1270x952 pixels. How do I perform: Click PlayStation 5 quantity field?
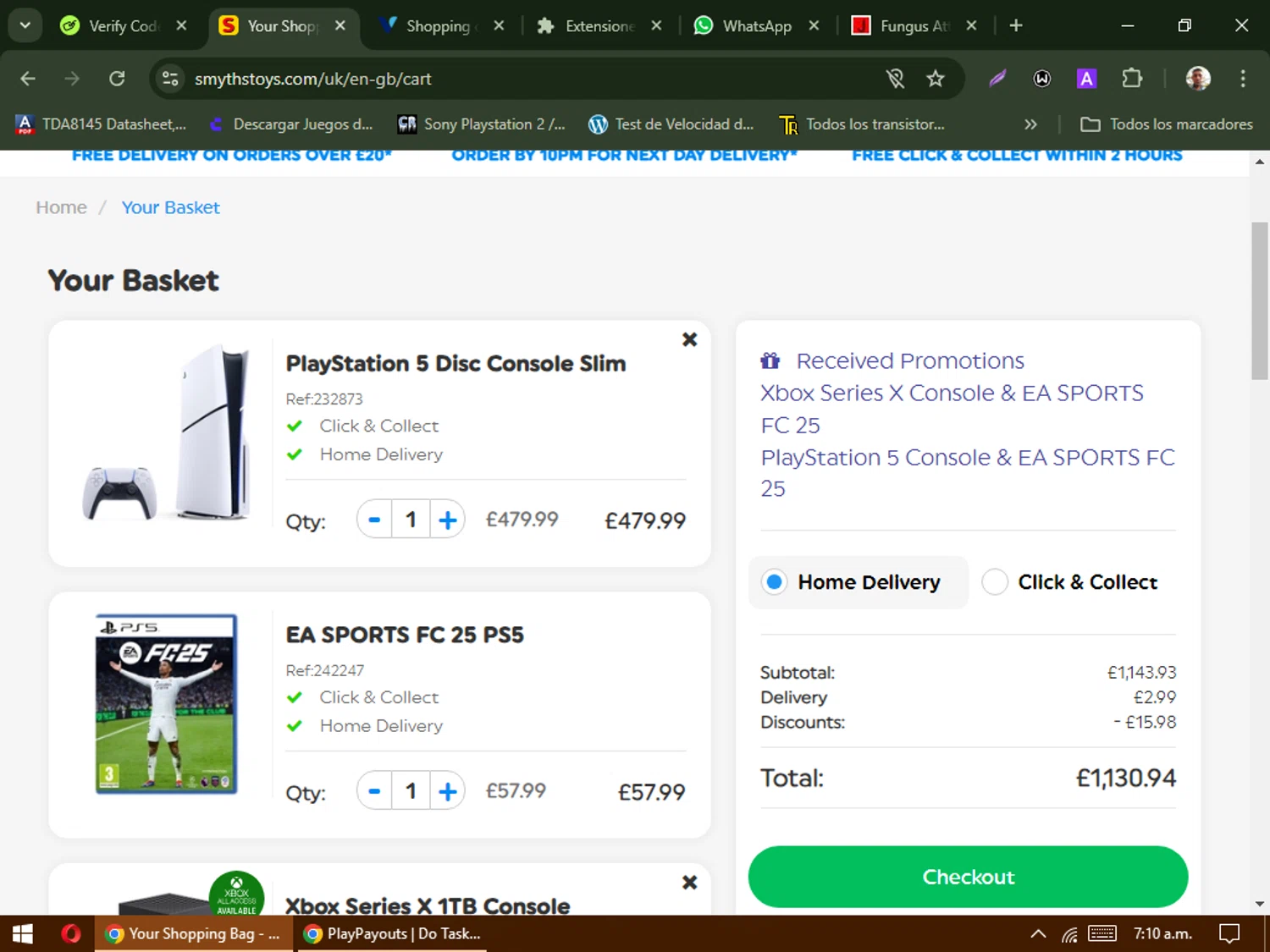click(x=411, y=520)
